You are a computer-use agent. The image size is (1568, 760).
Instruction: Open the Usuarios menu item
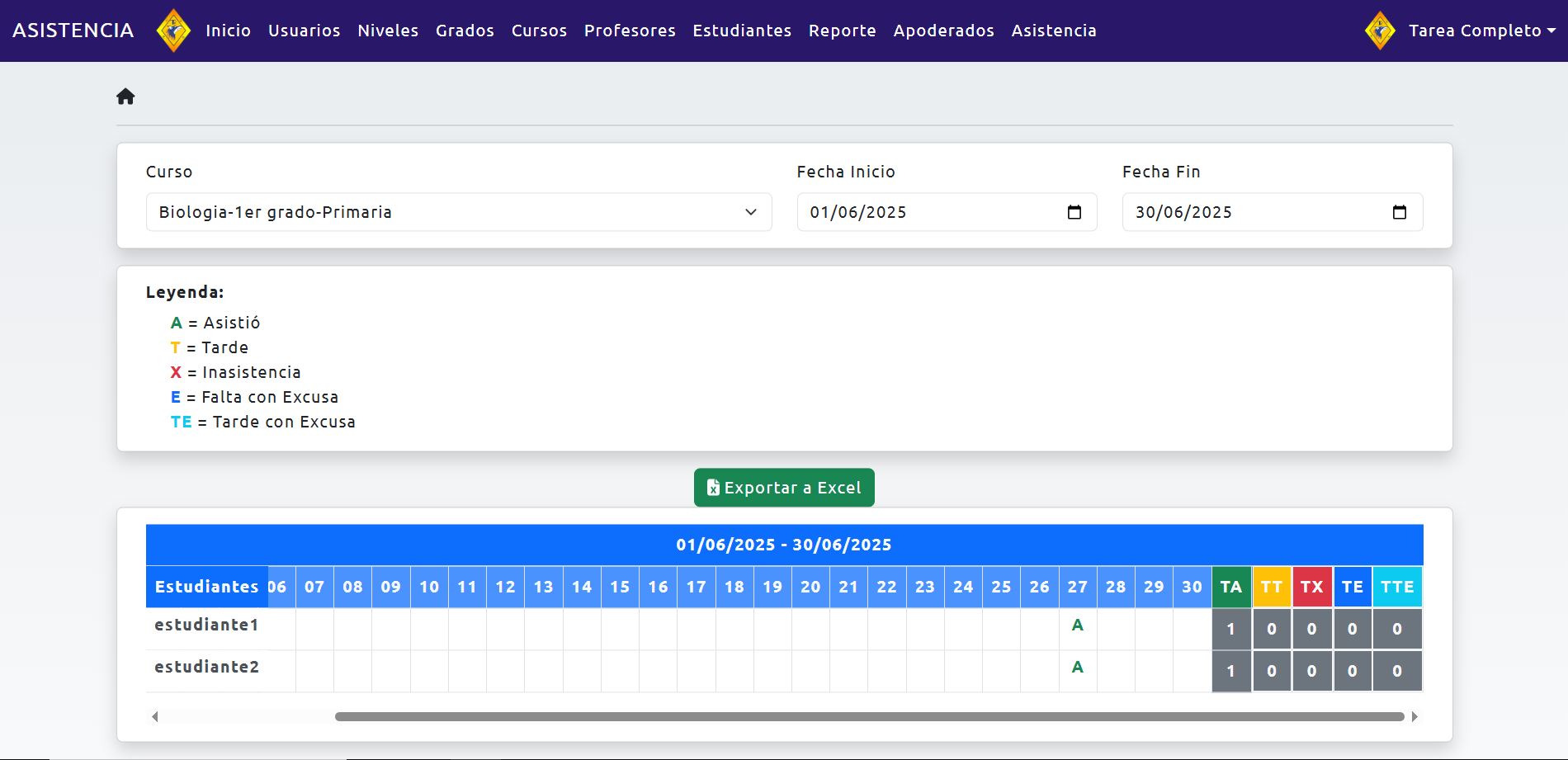pos(304,31)
